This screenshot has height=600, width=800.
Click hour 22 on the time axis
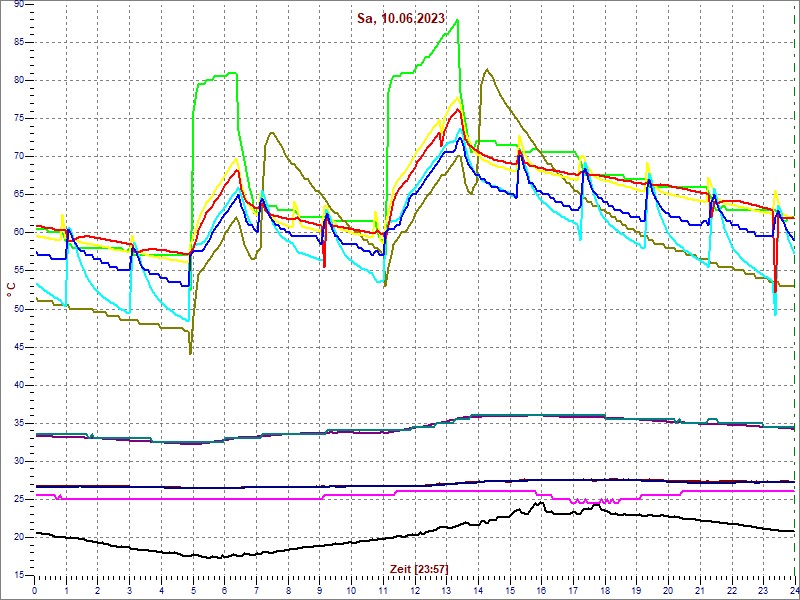pyautogui.click(x=732, y=590)
